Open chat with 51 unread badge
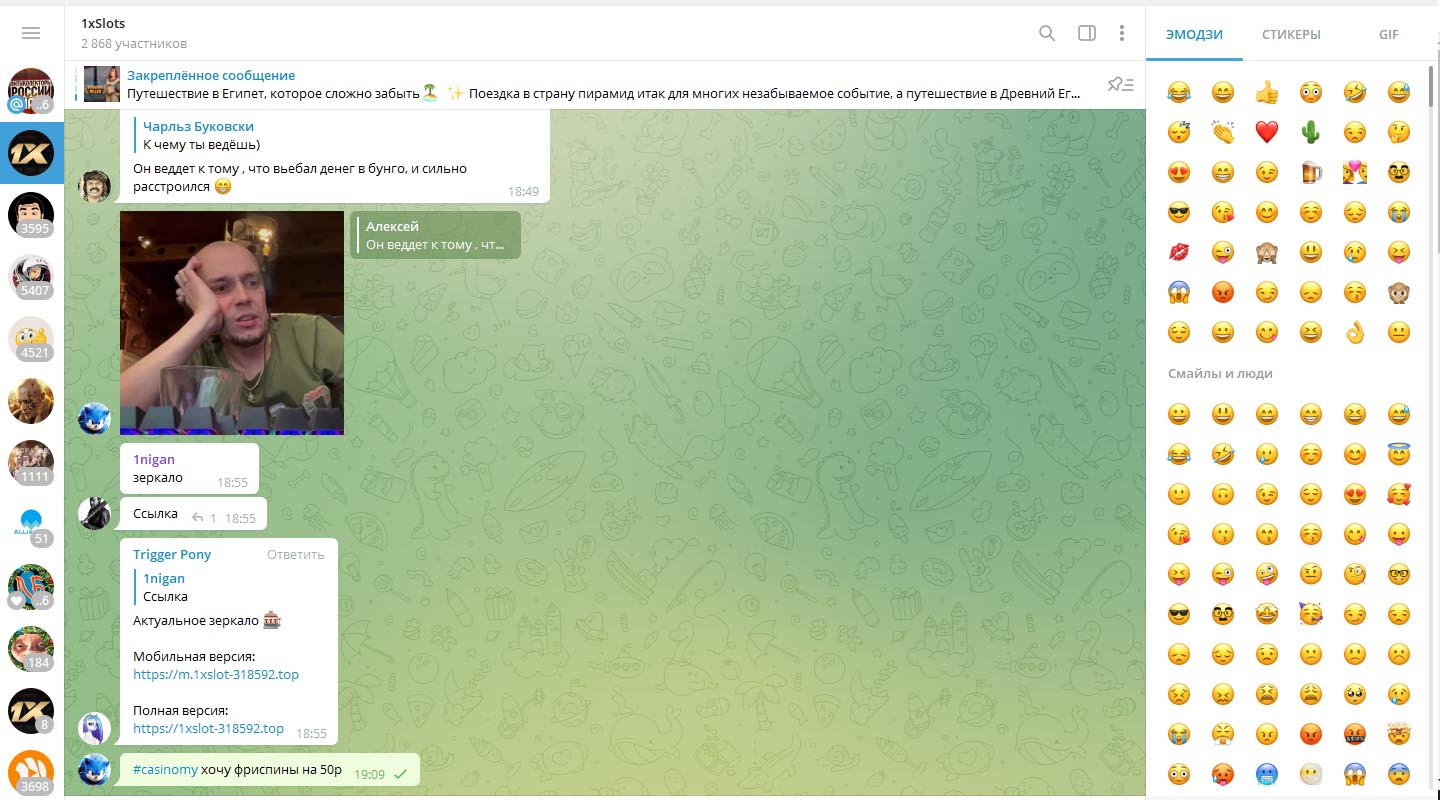This screenshot has width=1440, height=800. click(31, 525)
